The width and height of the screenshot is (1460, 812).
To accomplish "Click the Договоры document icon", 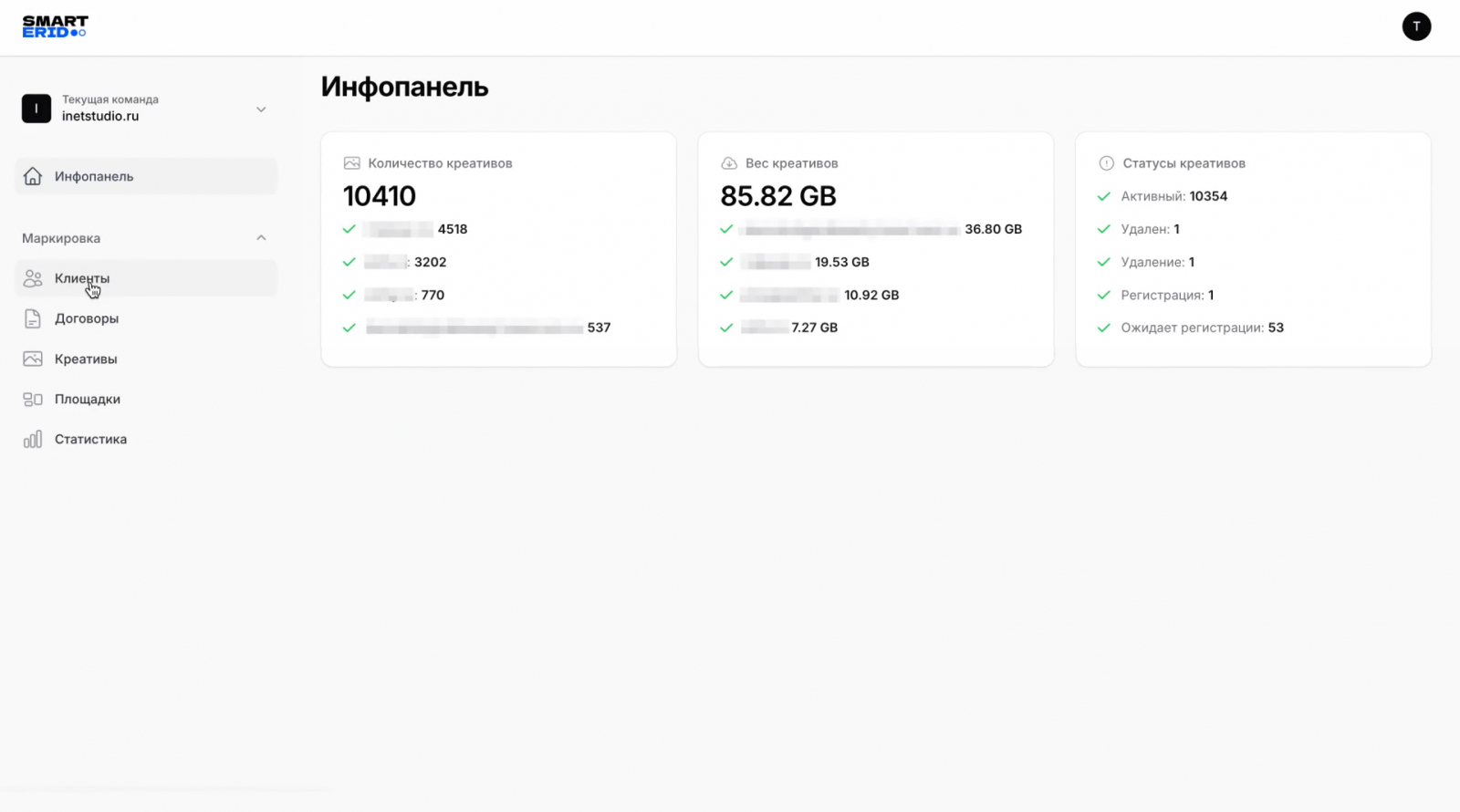I will [x=33, y=318].
